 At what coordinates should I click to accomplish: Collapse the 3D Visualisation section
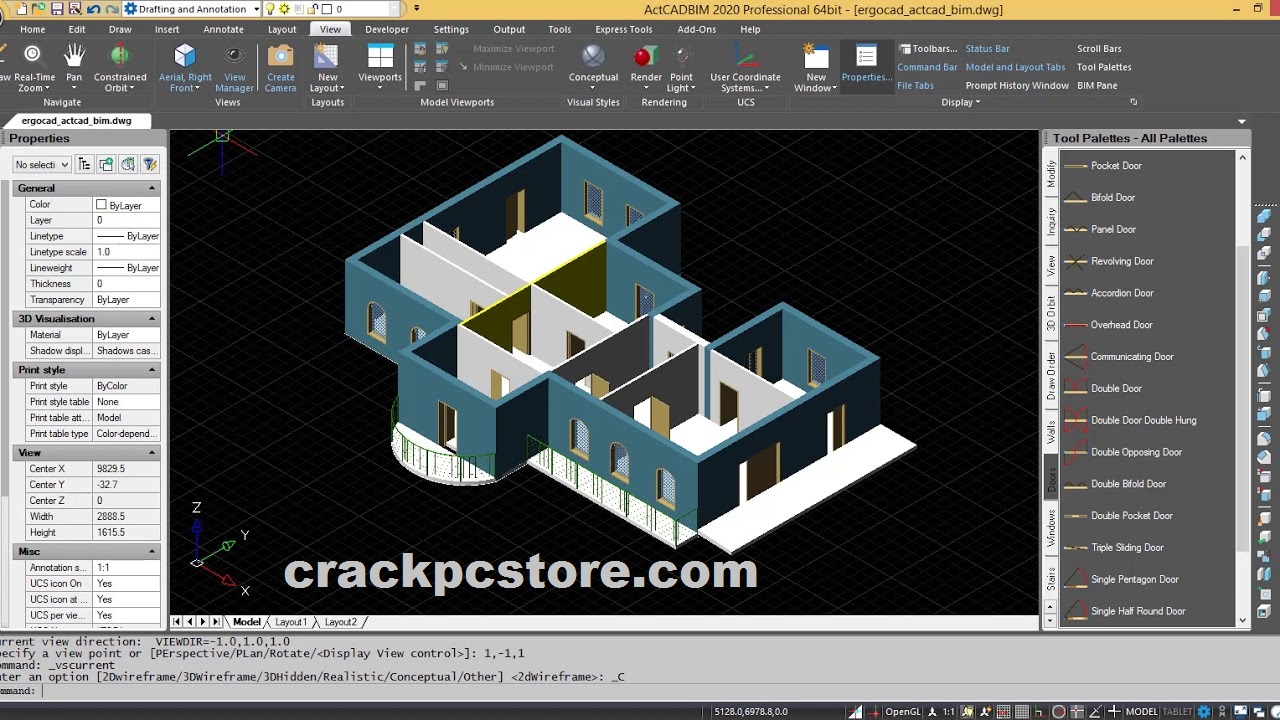[x=152, y=319]
